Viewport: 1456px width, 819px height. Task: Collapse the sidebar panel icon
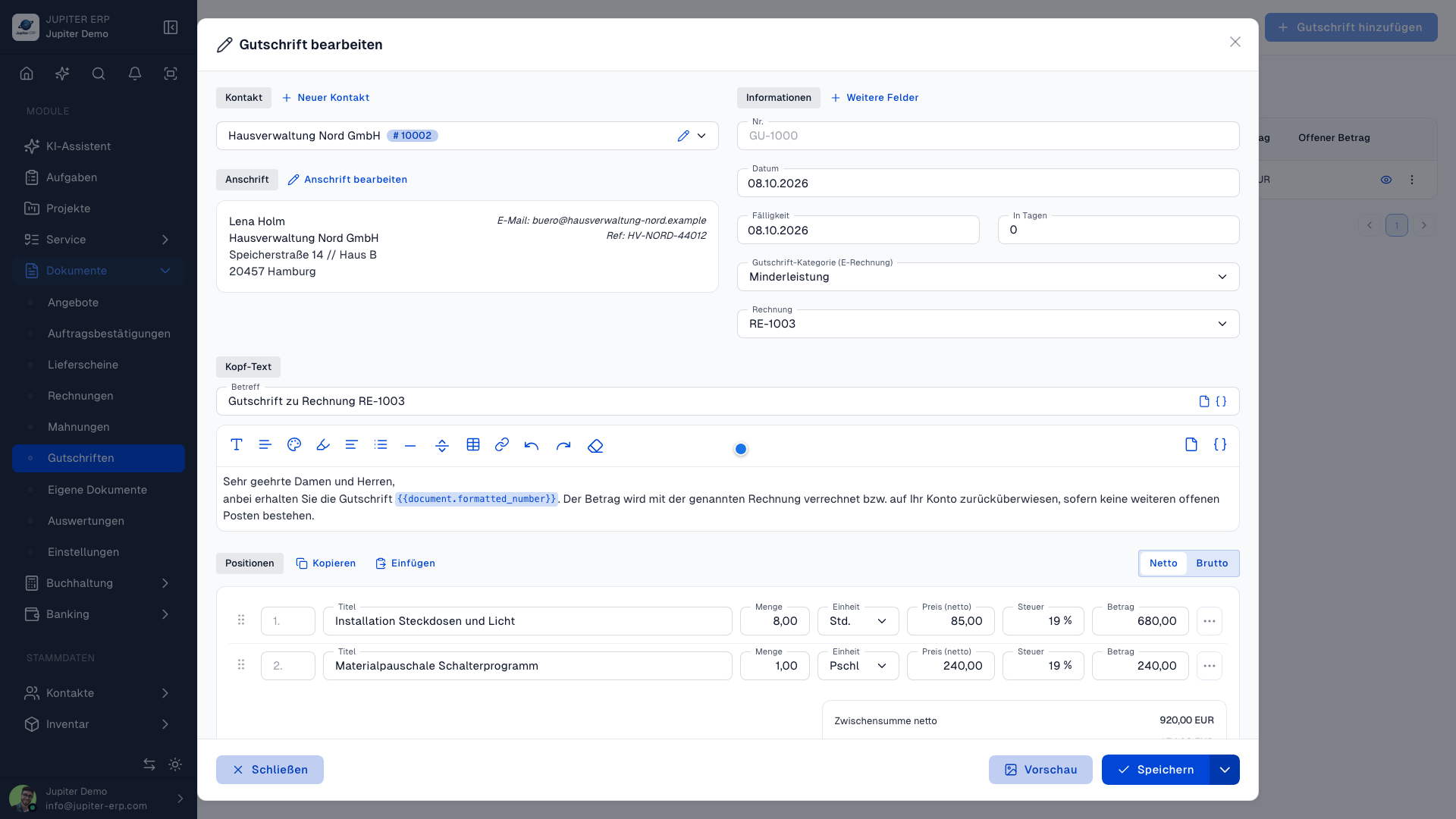coord(171,27)
